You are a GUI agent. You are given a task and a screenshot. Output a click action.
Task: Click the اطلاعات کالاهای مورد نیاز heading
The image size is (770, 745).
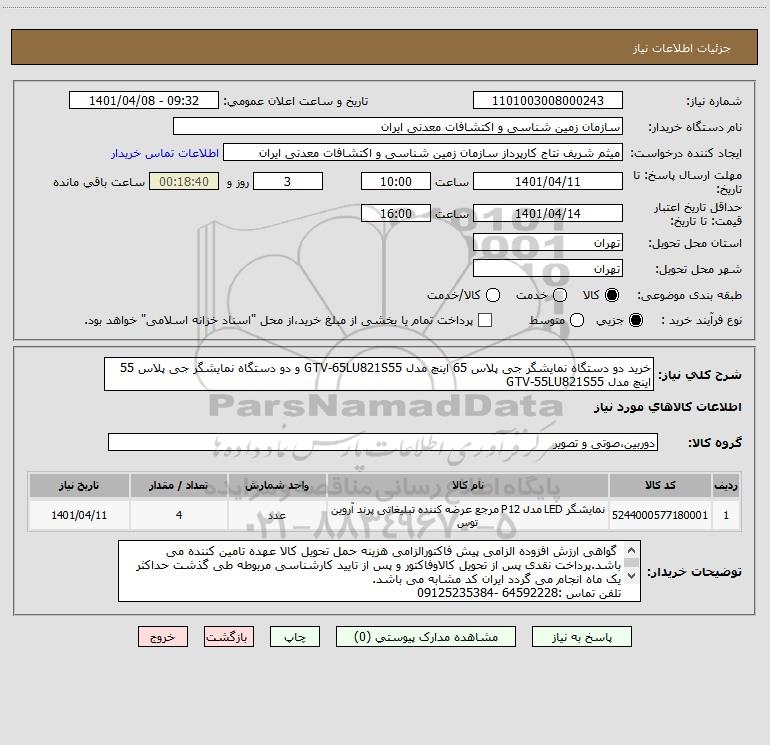pos(667,407)
